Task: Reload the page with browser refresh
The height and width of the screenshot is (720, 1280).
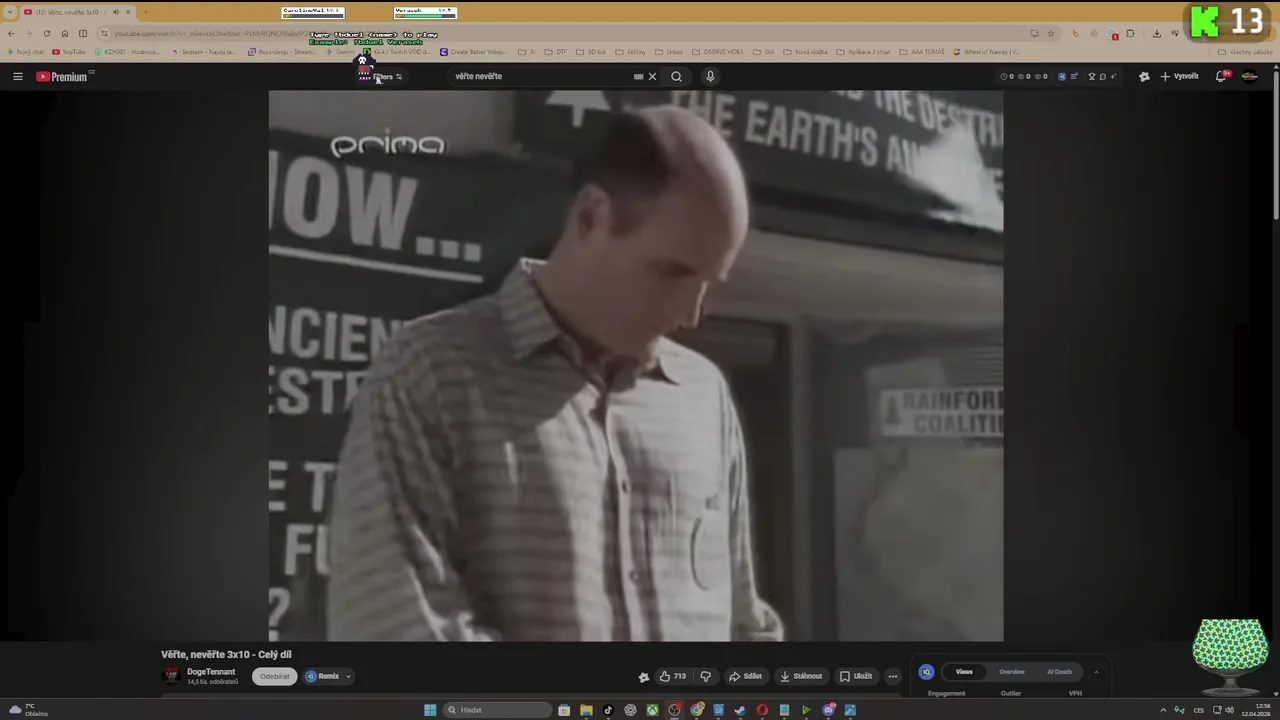Action: (x=47, y=34)
